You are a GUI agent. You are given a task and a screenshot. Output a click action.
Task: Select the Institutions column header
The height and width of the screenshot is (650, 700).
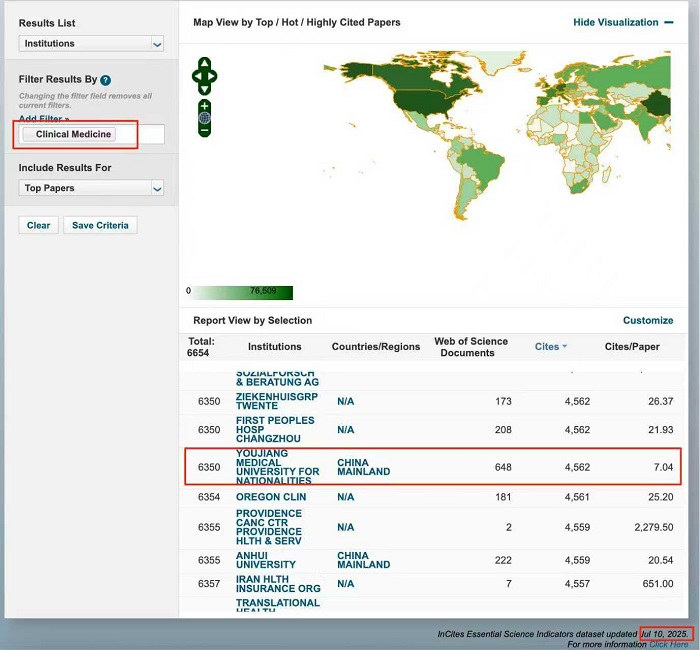[274, 347]
